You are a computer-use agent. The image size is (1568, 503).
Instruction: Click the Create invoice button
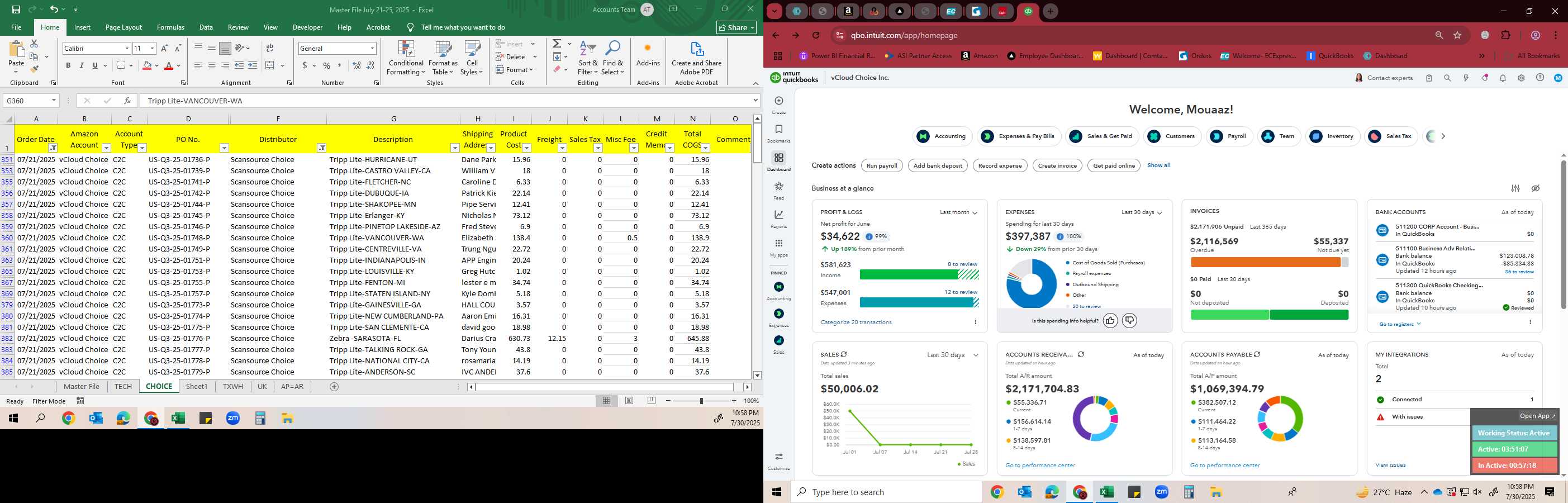(x=1057, y=165)
